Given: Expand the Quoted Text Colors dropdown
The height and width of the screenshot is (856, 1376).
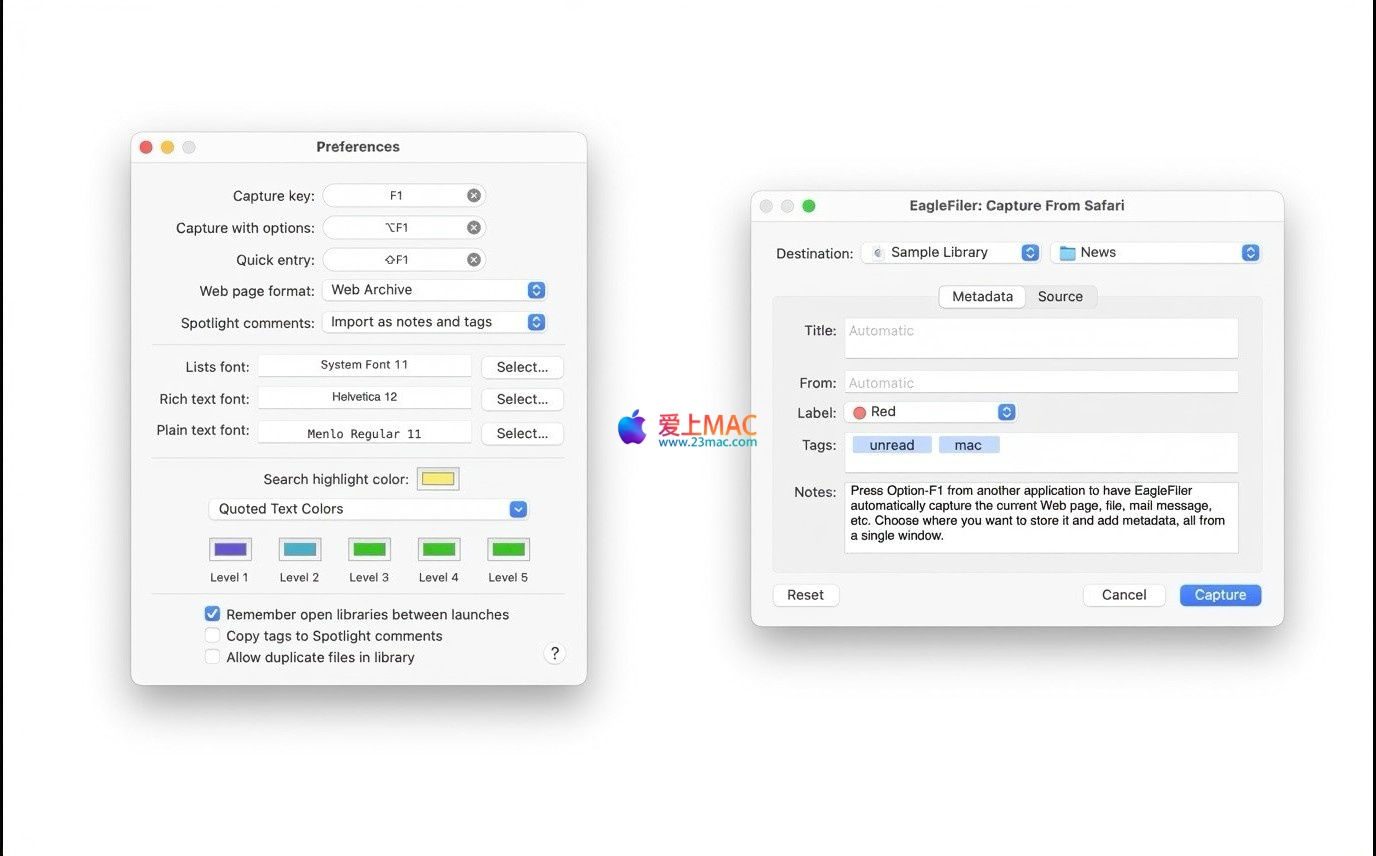Looking at the screenshot, I should click(368, 509).
